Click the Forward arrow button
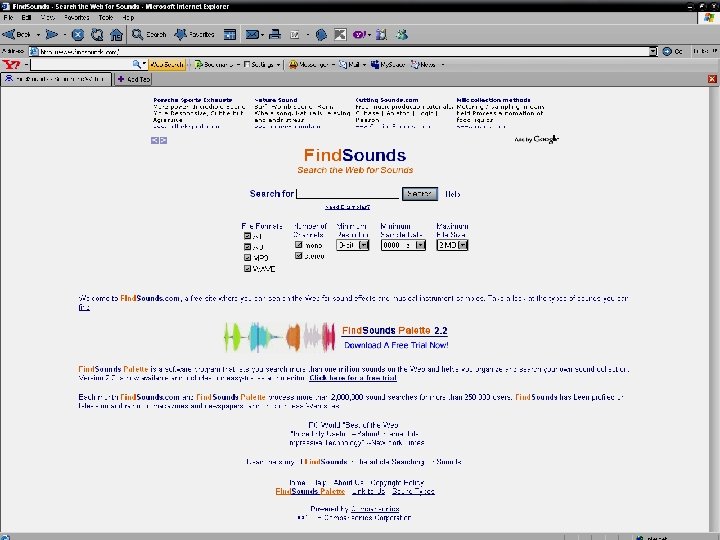Screen dimensions: 720x540 [51, 34]
